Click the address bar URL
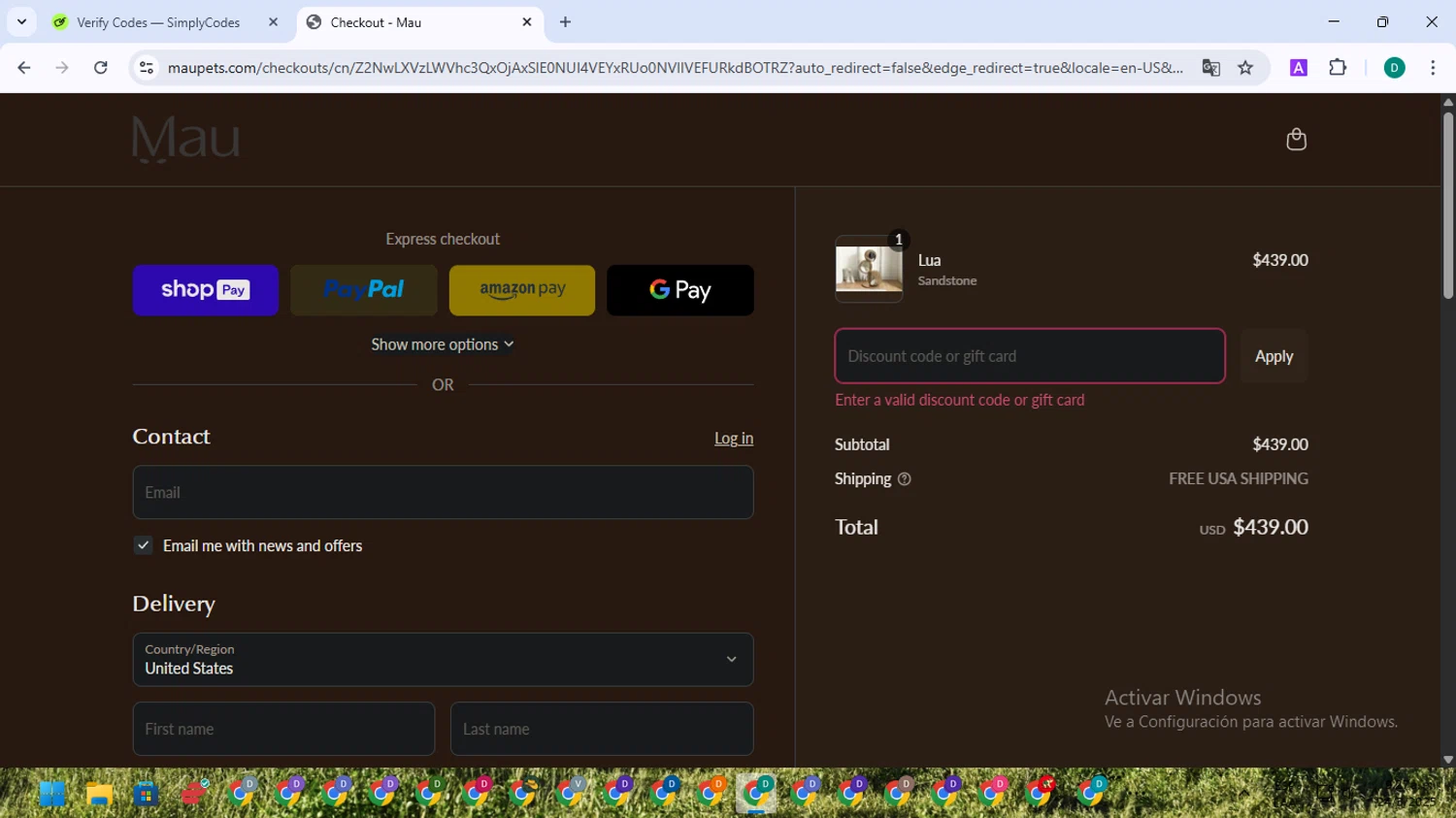Viewport: 1456px width, 818px height. [x=675, y=68]
